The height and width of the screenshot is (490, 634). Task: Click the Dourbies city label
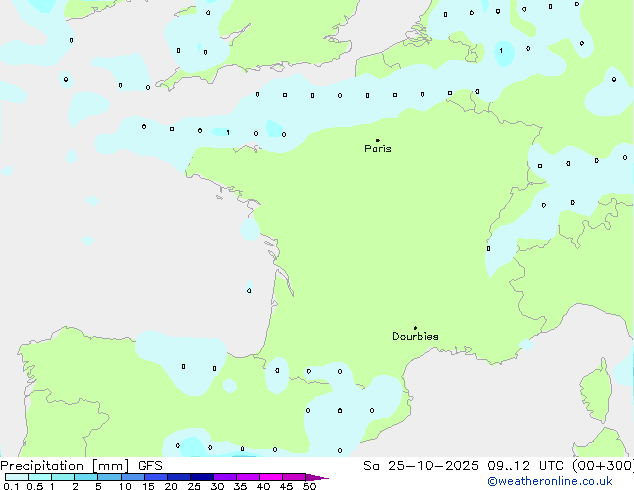(x=415, y=336)
